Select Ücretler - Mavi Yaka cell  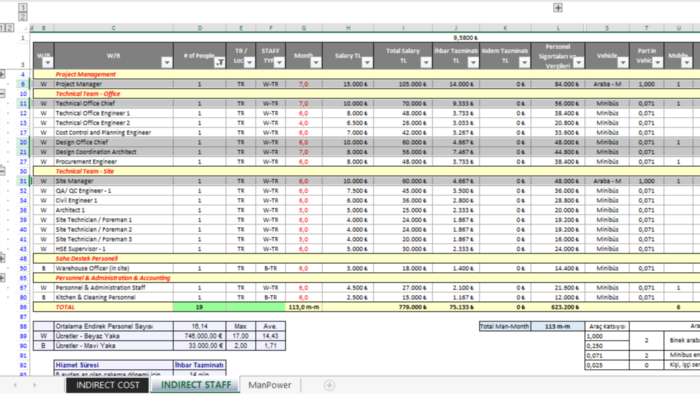tap(113, 346)
